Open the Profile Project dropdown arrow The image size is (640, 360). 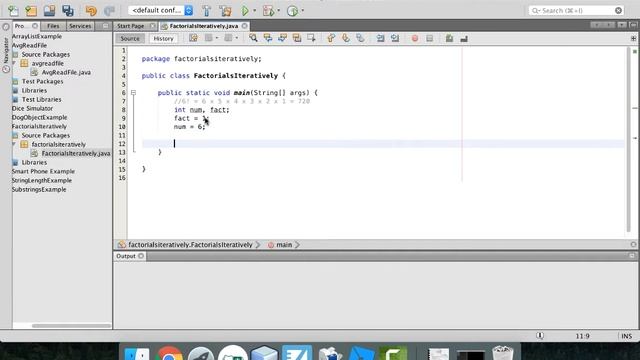(x=302, y=11)
